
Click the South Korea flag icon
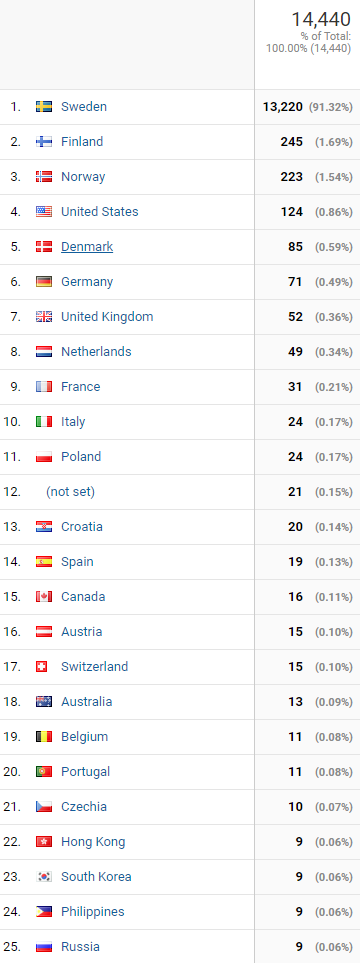coord(44,877)
